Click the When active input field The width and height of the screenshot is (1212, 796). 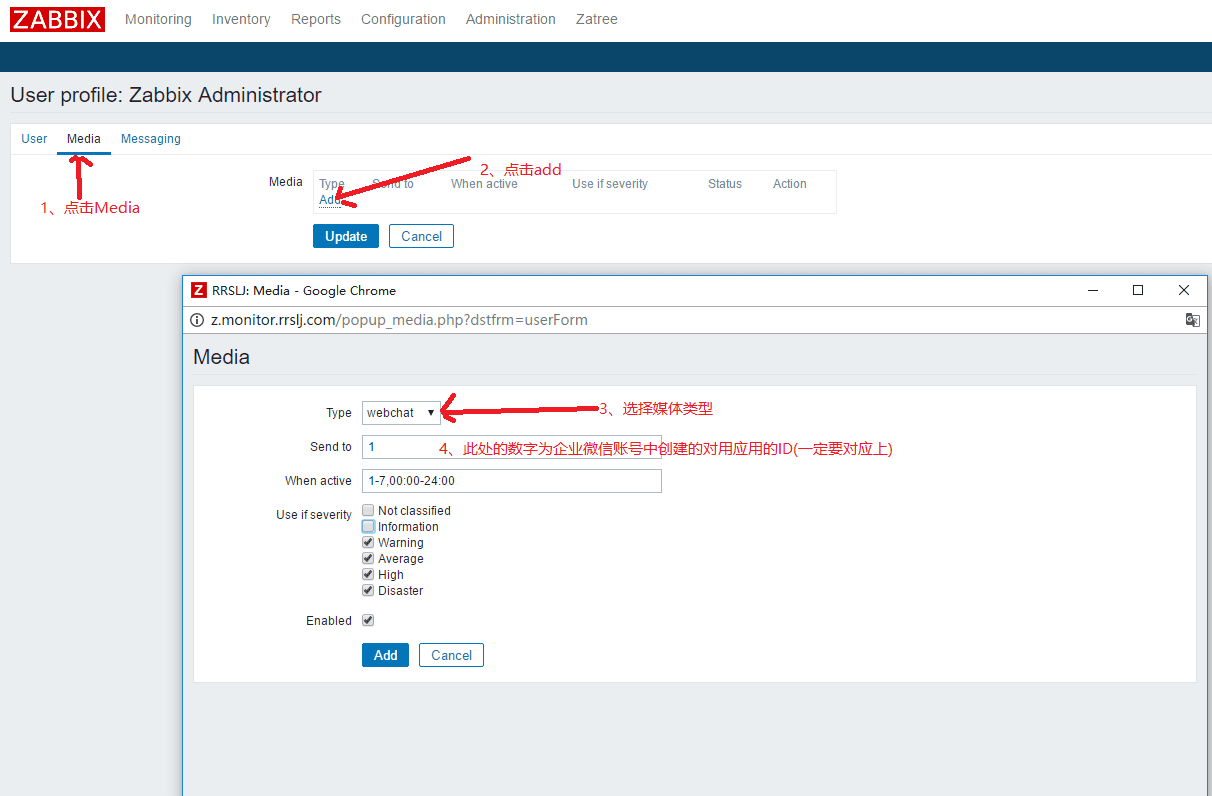512,481
